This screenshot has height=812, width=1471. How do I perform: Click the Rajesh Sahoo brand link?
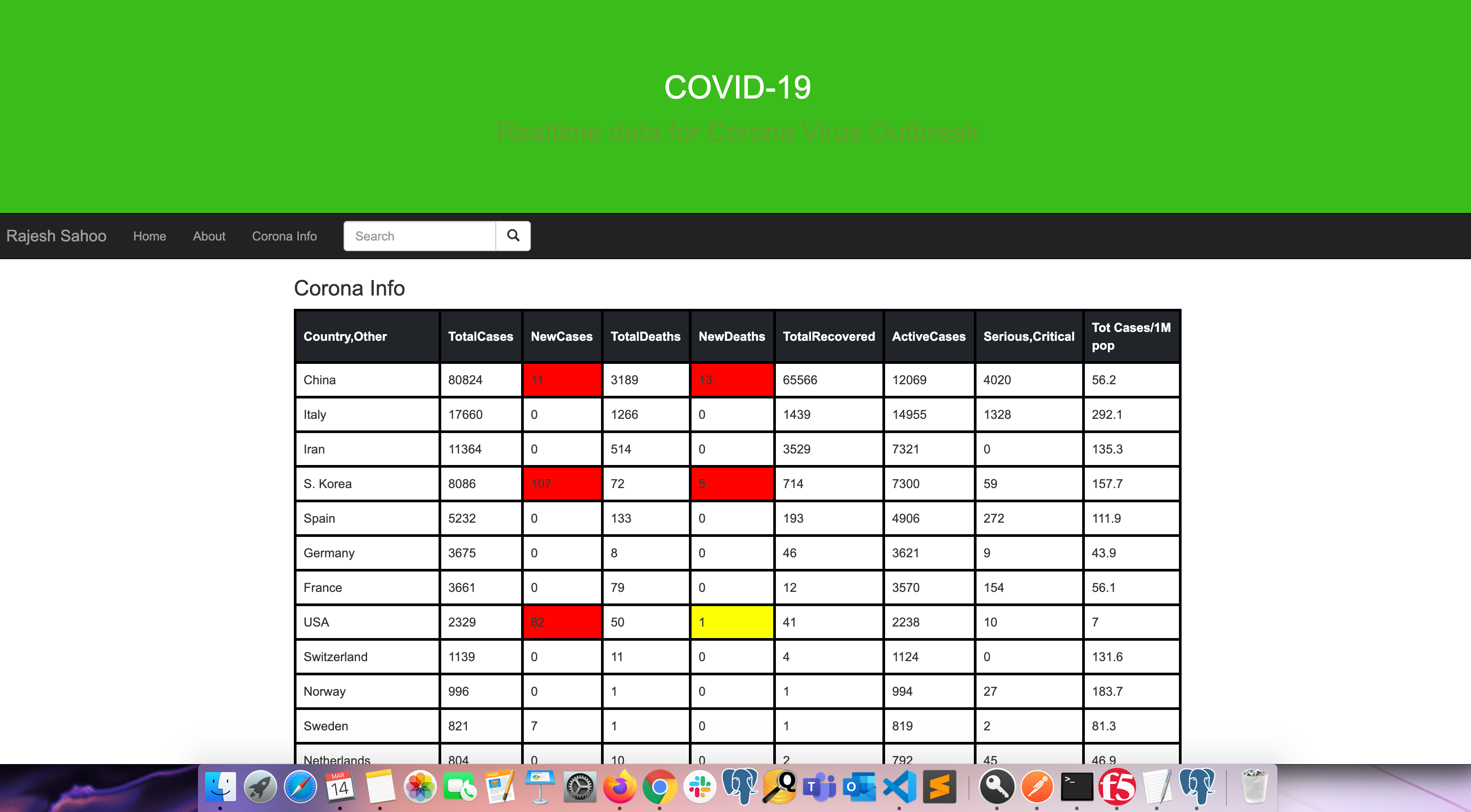coord(56,236)
